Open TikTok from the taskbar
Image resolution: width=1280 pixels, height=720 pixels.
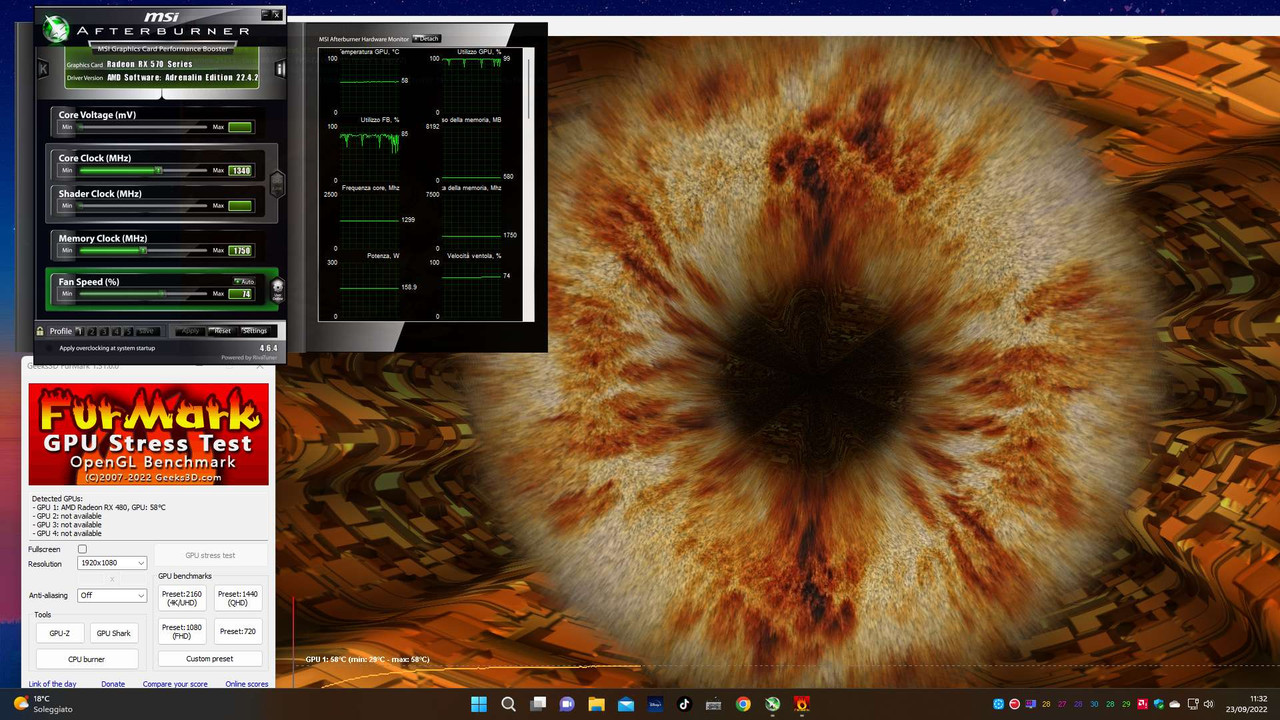684,703
